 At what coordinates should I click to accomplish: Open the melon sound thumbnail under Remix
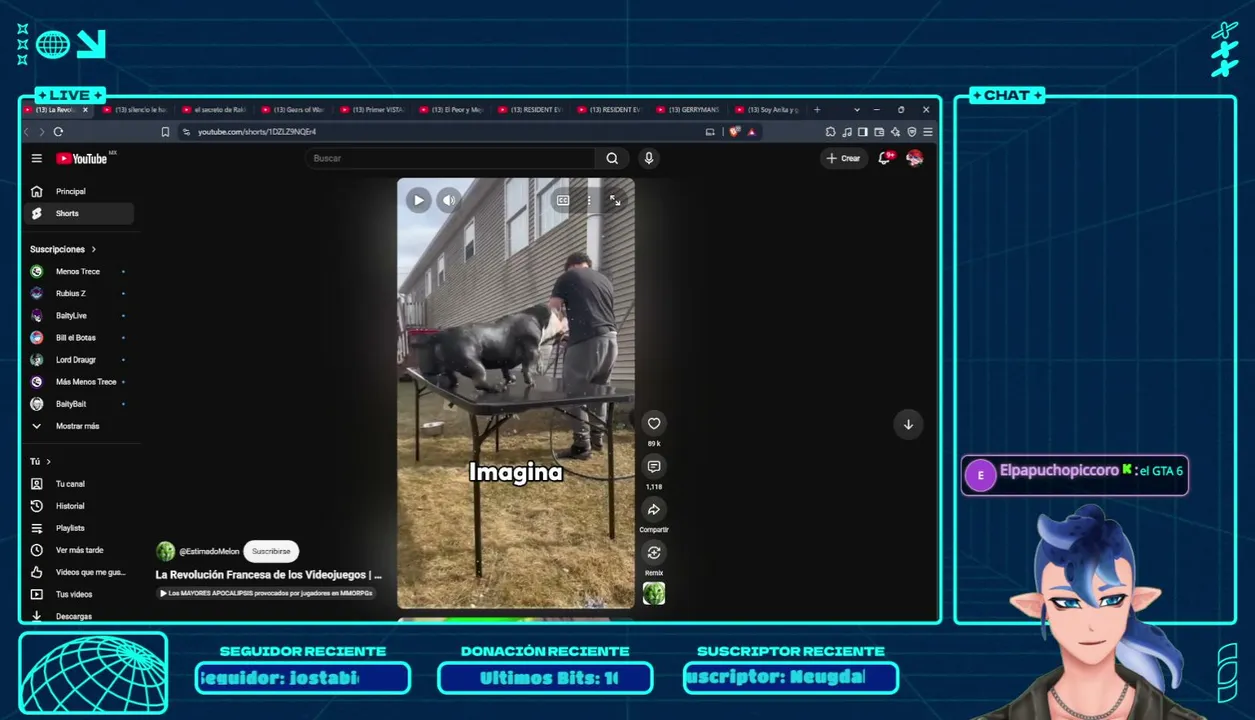654,594
